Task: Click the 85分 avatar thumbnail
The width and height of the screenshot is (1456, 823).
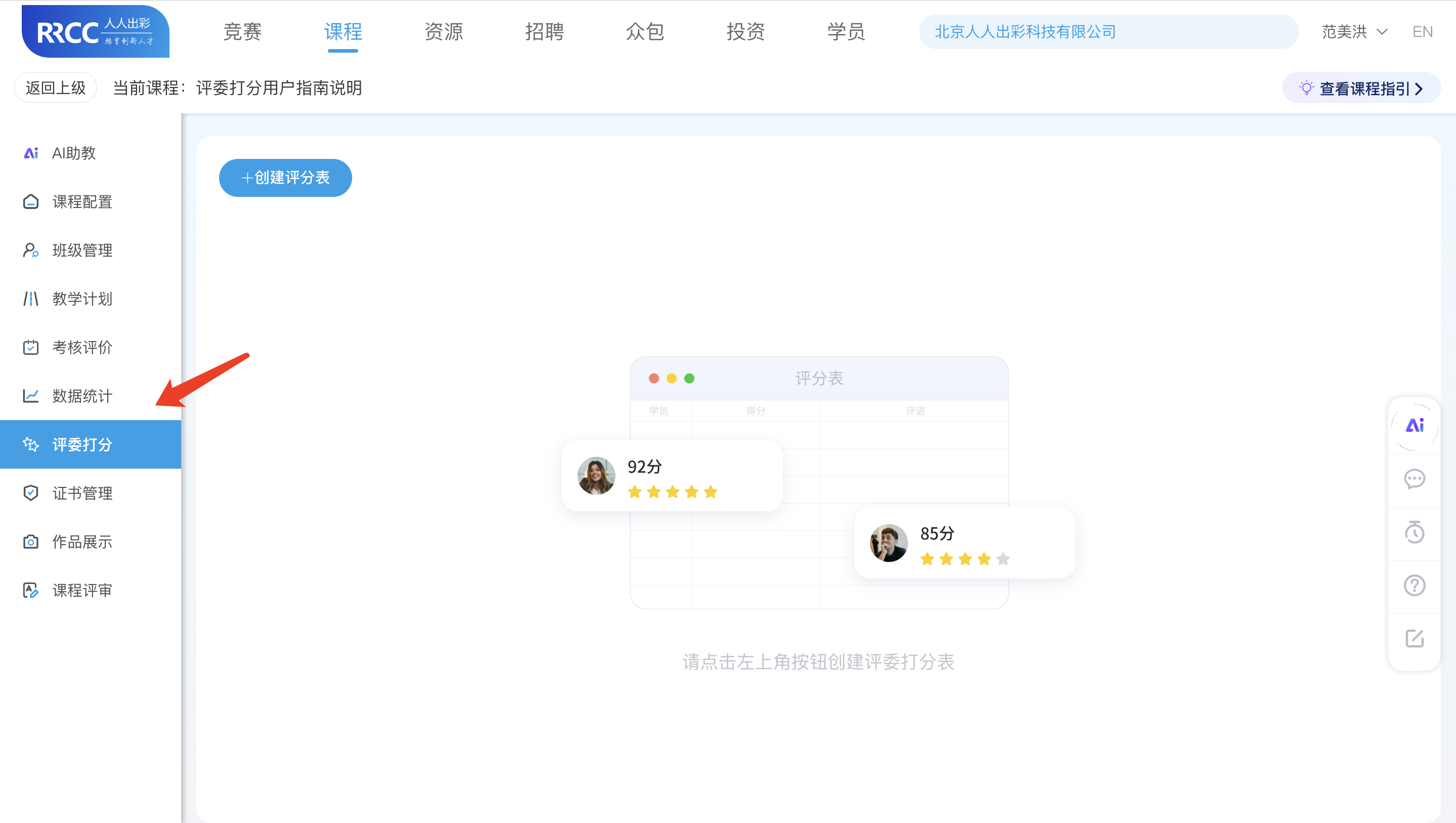Action: [888, 543]
